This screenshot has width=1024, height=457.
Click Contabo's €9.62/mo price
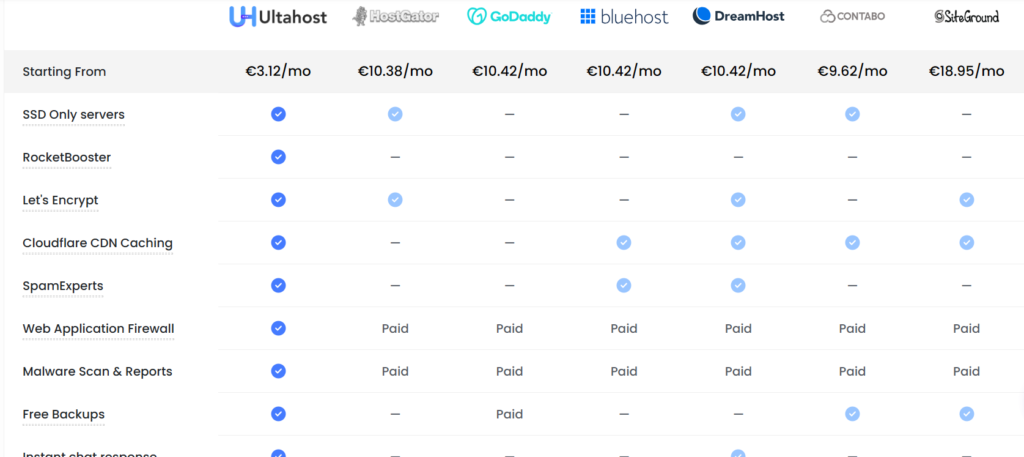(x=852, y=71)
